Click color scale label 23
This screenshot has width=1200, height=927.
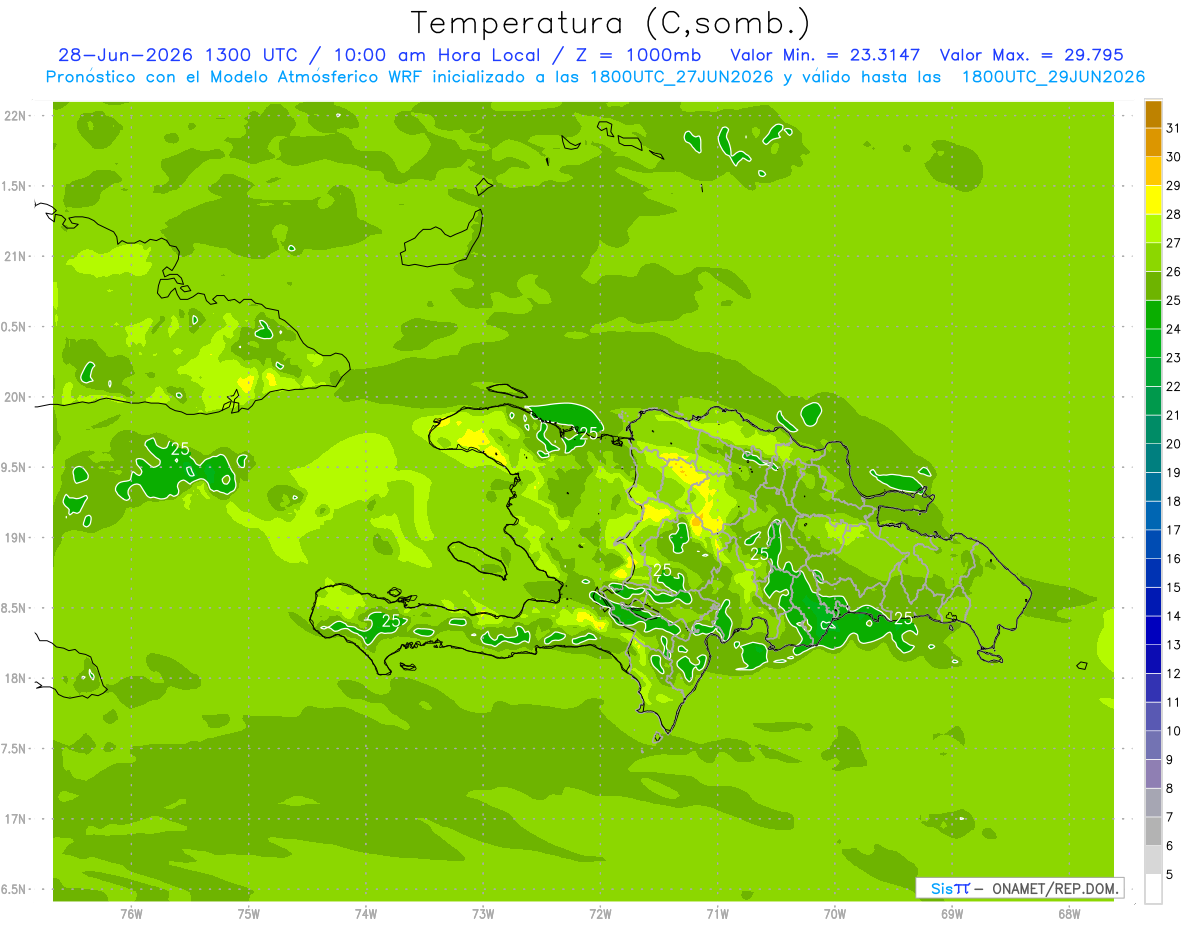point(1174,358)
